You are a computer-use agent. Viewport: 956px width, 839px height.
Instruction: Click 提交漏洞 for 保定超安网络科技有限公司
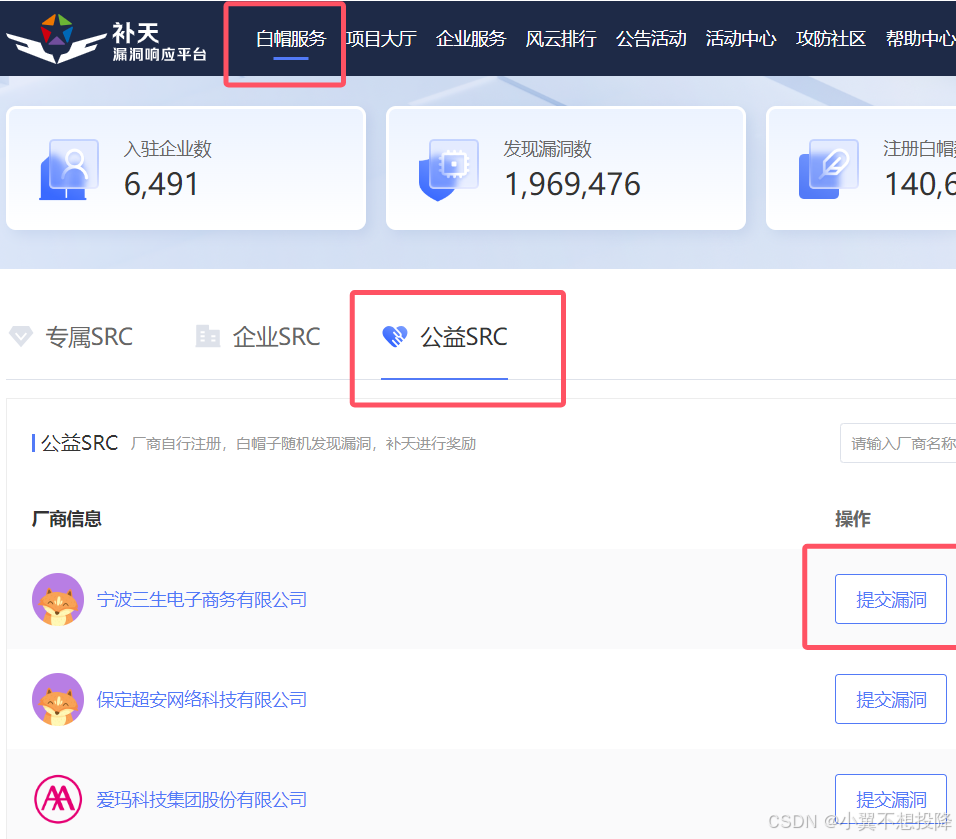(891, 699)
